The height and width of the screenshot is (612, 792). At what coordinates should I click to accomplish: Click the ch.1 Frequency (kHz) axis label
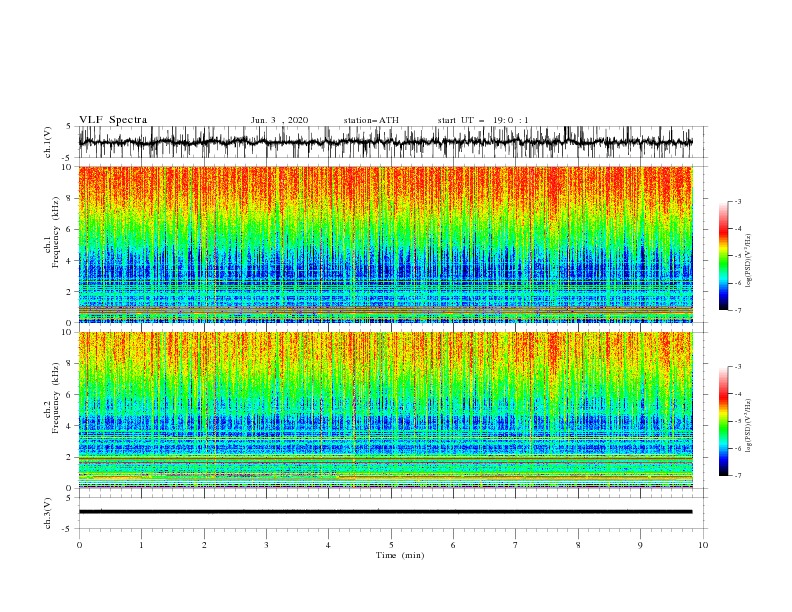coord(52,233)
